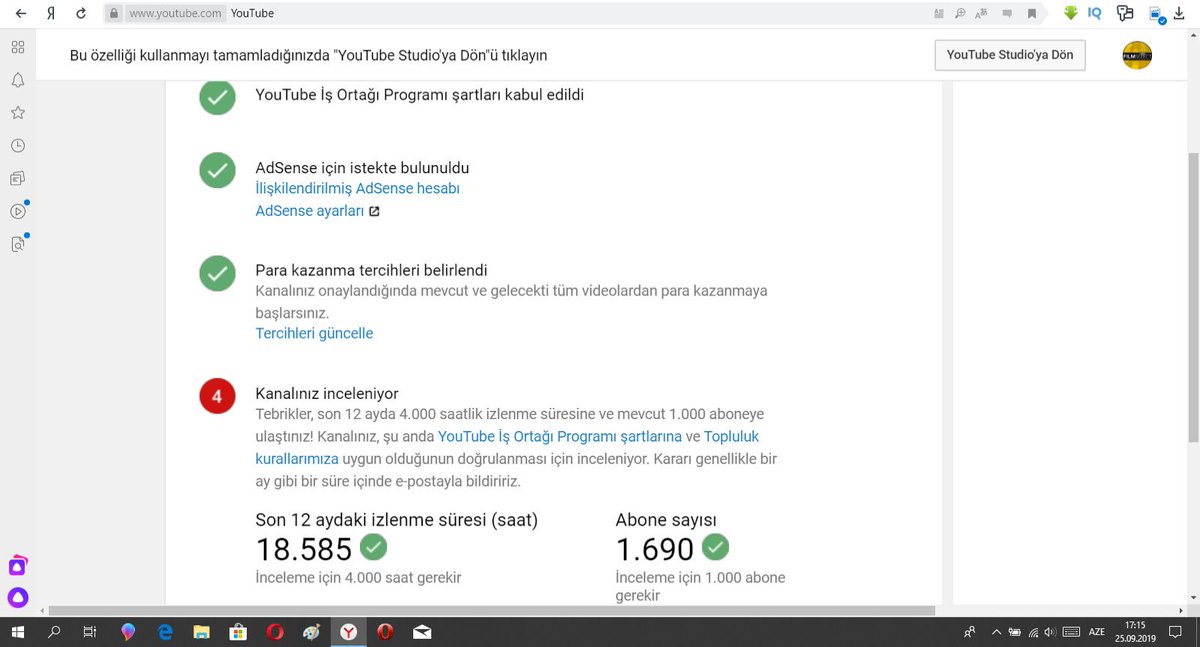This screenshot has width=1200, height=647.
Task: Open the green download-arrow extension
Action: (x=1070, y=13)
